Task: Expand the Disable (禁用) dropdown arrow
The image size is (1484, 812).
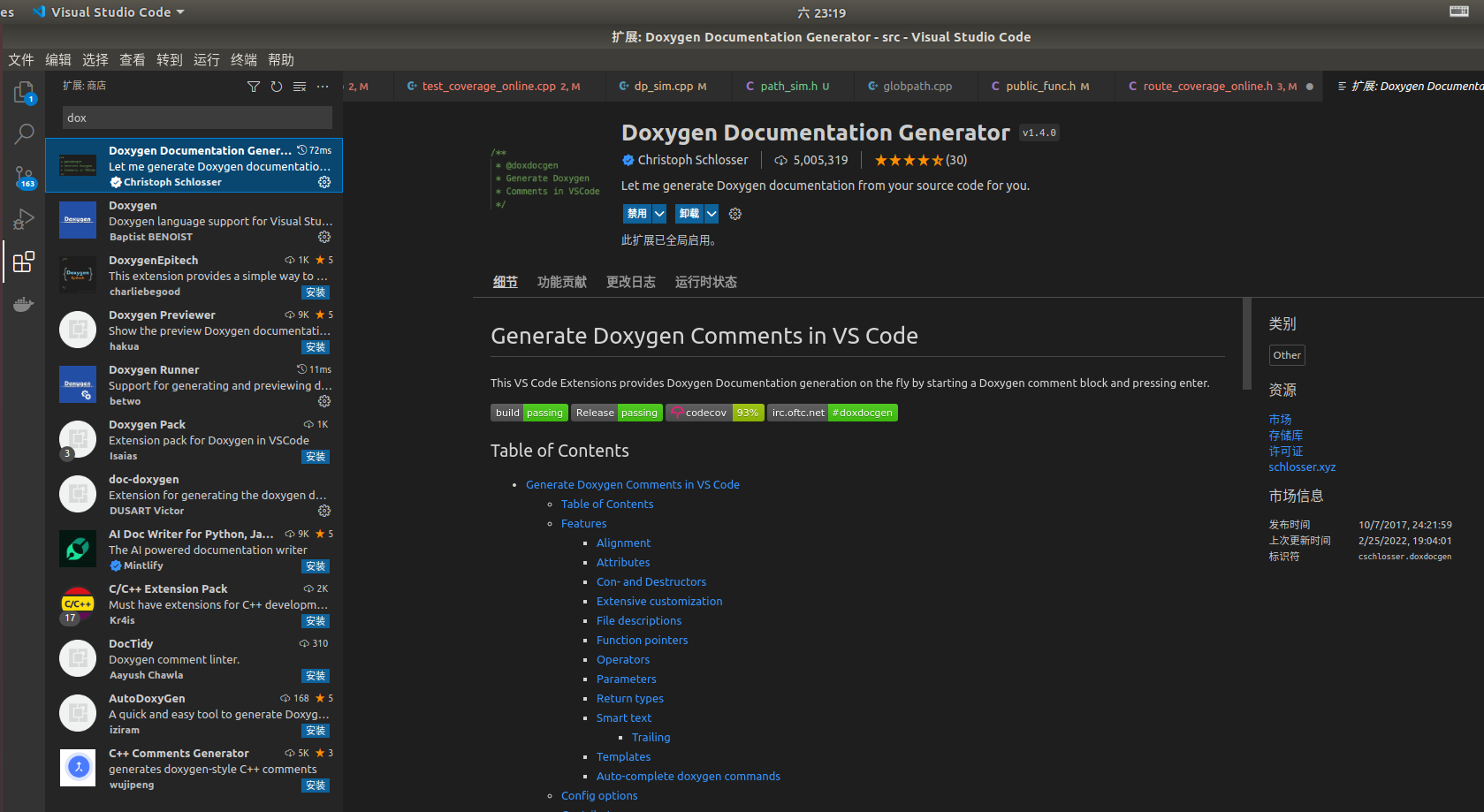Action: pos(659,214)
